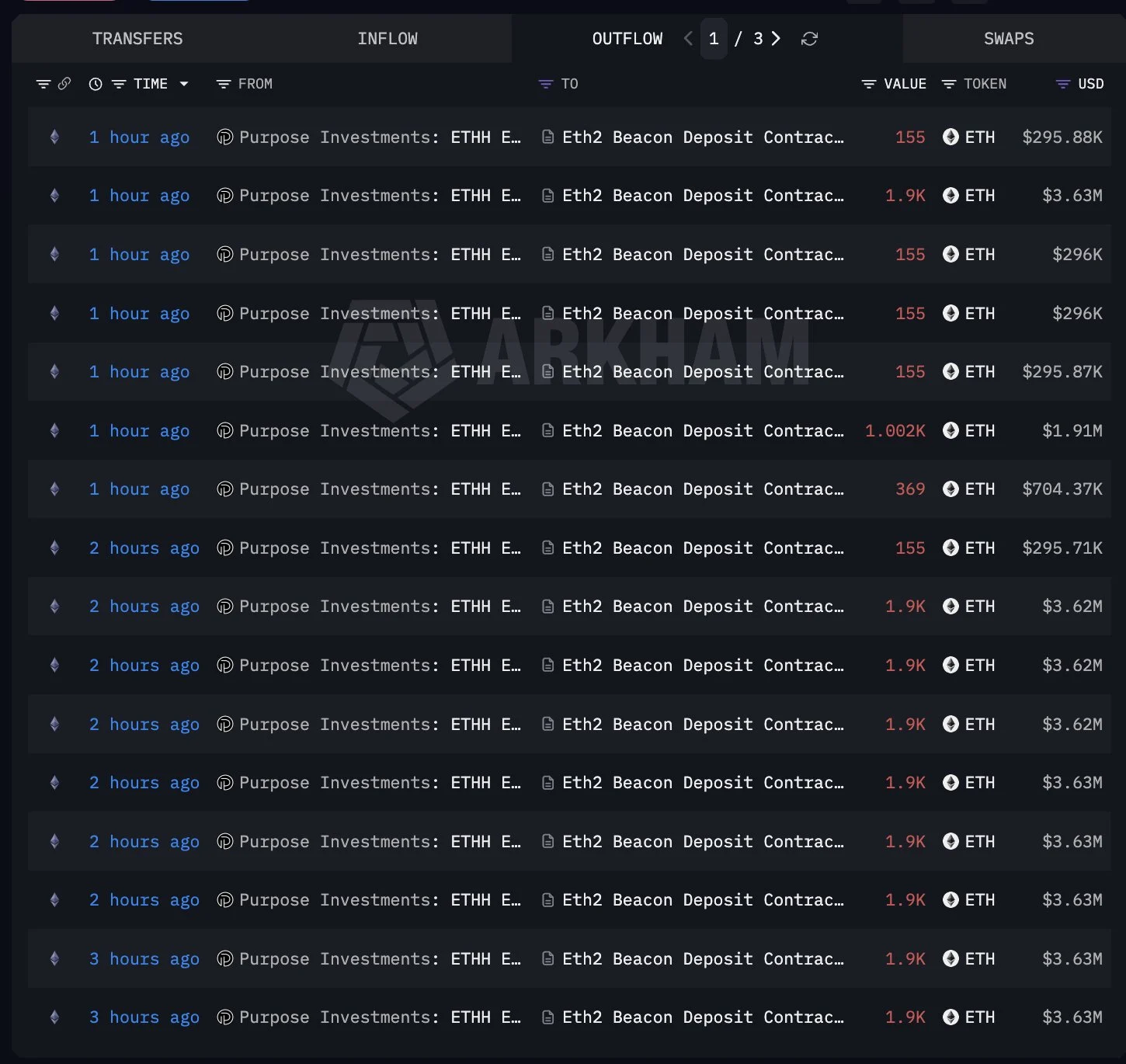This screenshot has height=1064, width=1126.
Task: Open the time link in the $704.37K row
Action: [x=139, y=489]
